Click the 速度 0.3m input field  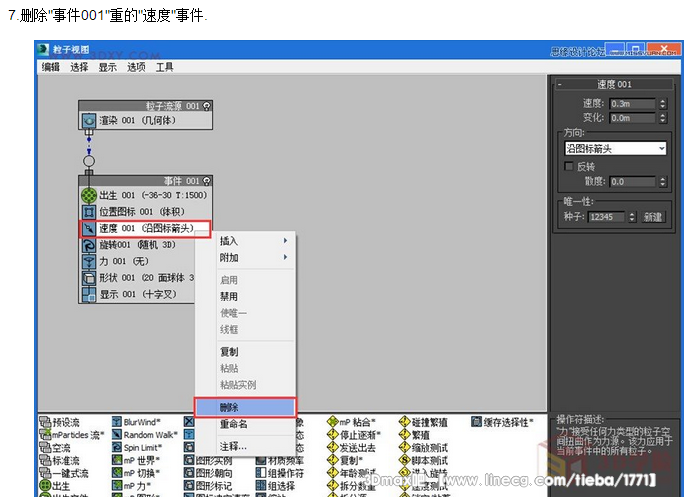(633, 104)
